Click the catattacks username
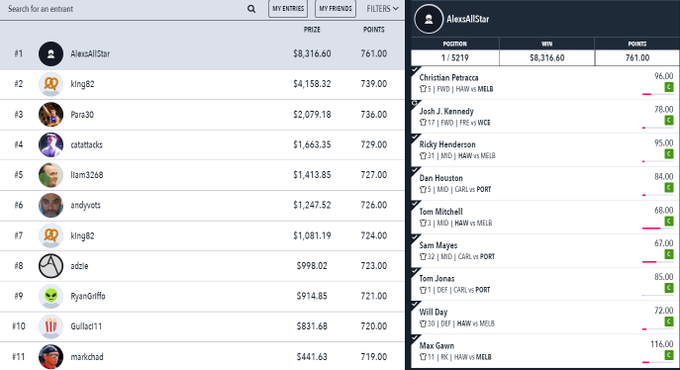The image size is (680, 370). [x=86, y=144]
